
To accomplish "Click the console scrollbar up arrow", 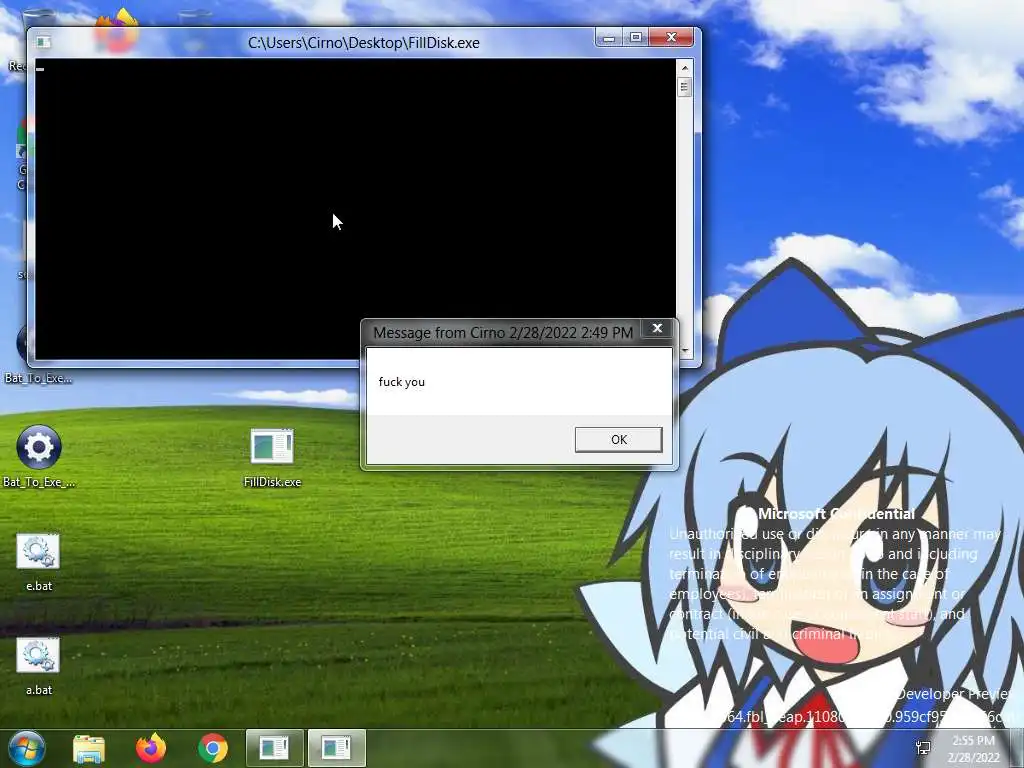I will coord(684,67).
